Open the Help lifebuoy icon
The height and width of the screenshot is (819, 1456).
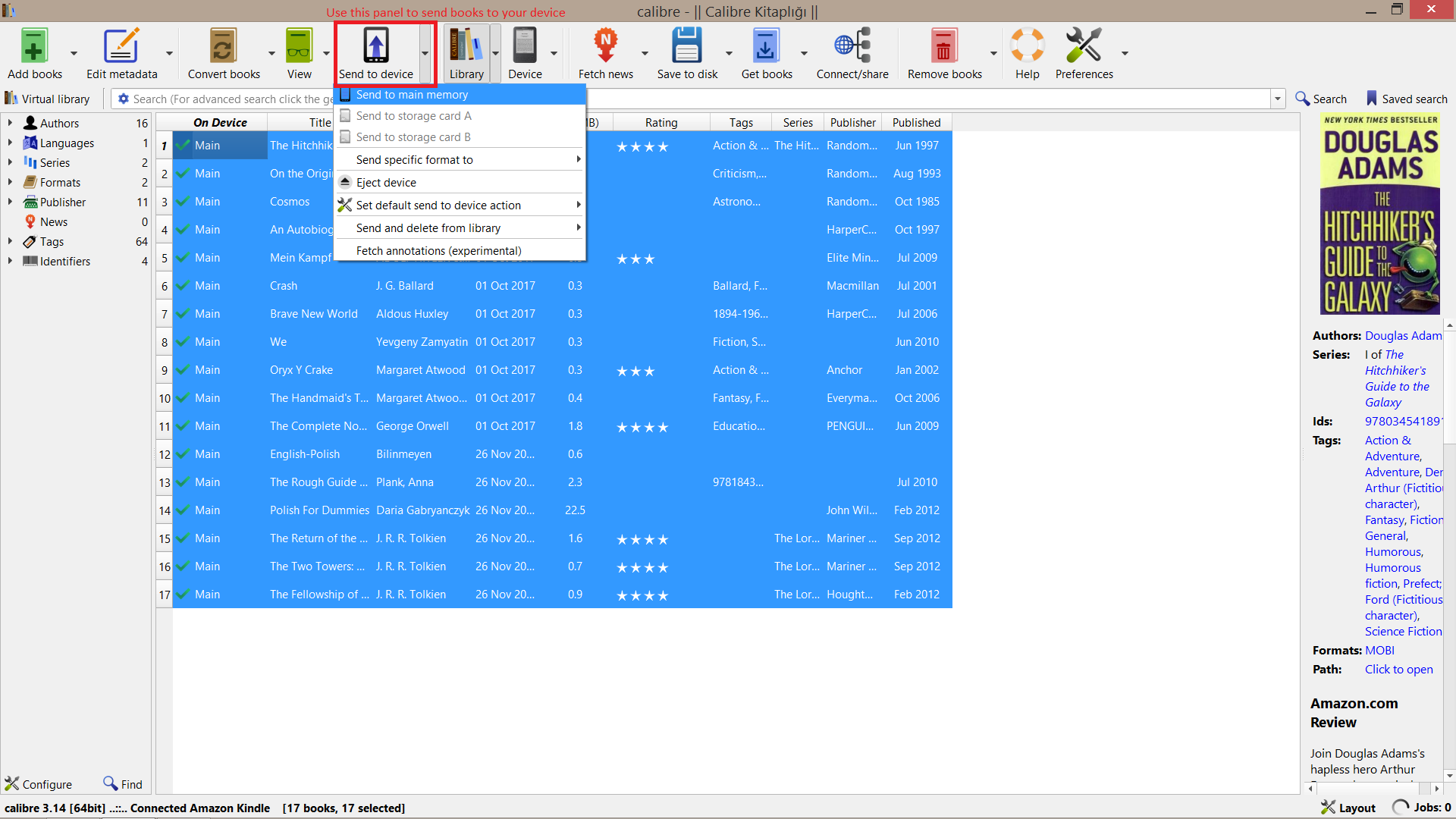point(1028,45)
